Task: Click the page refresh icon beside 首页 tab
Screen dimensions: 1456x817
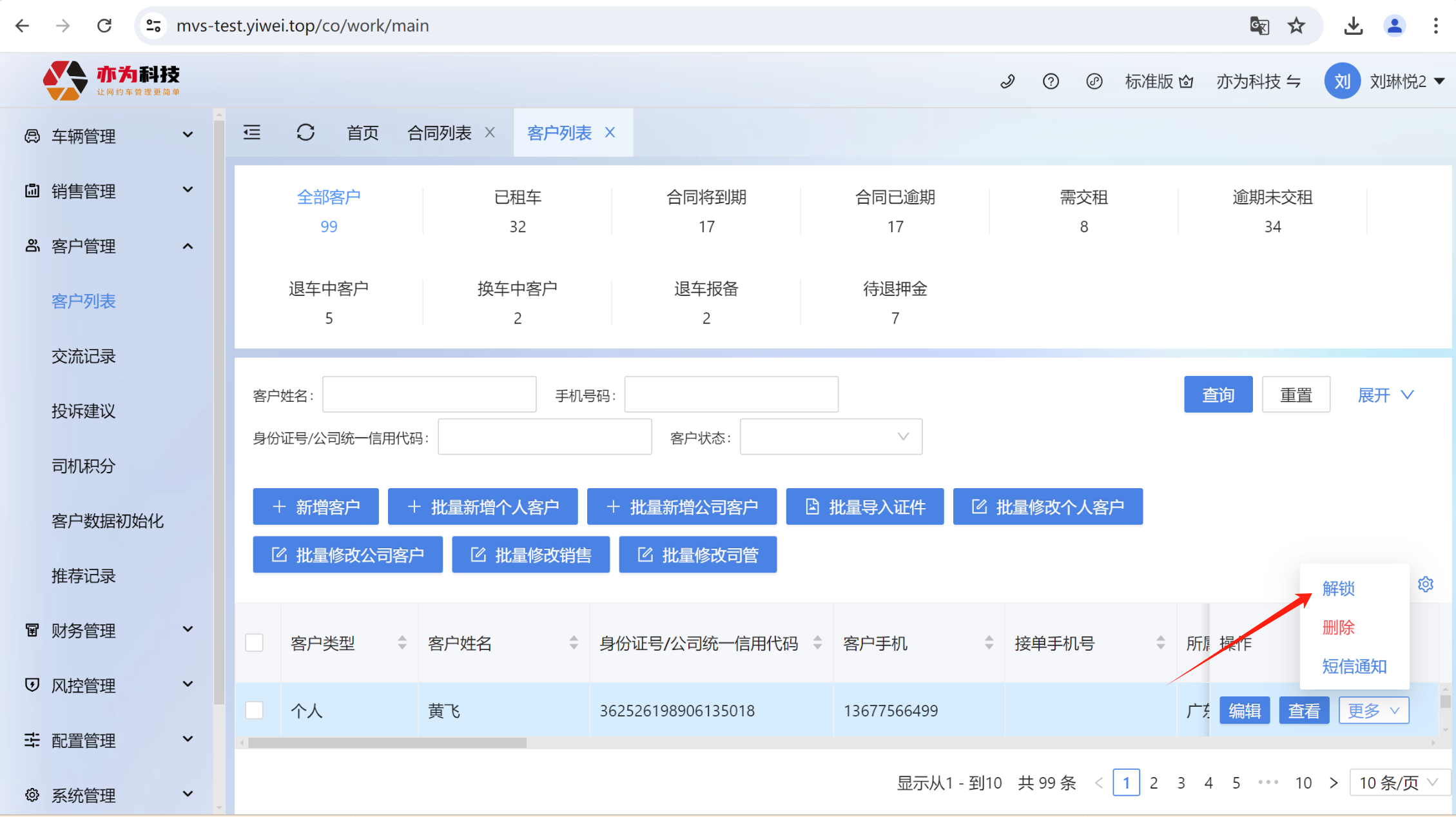Action: tap(306, 133)
